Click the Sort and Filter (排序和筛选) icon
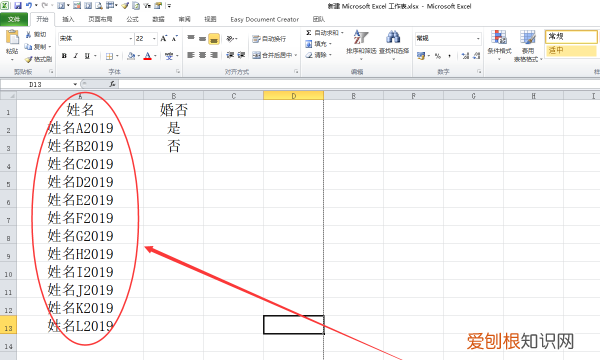Image resolution: width=600 pixels, height=360 pixels. [361, 37]
